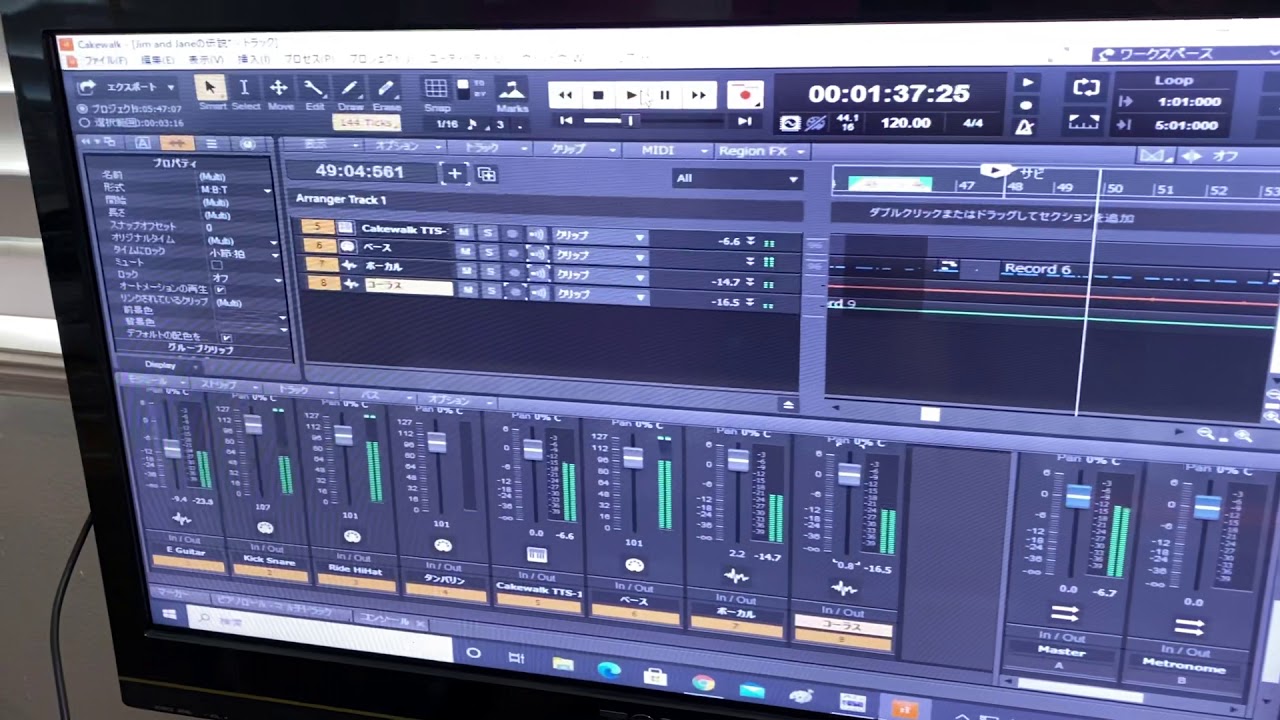
Task: Solo the コーラス track
Action: [x=490, y=291]
